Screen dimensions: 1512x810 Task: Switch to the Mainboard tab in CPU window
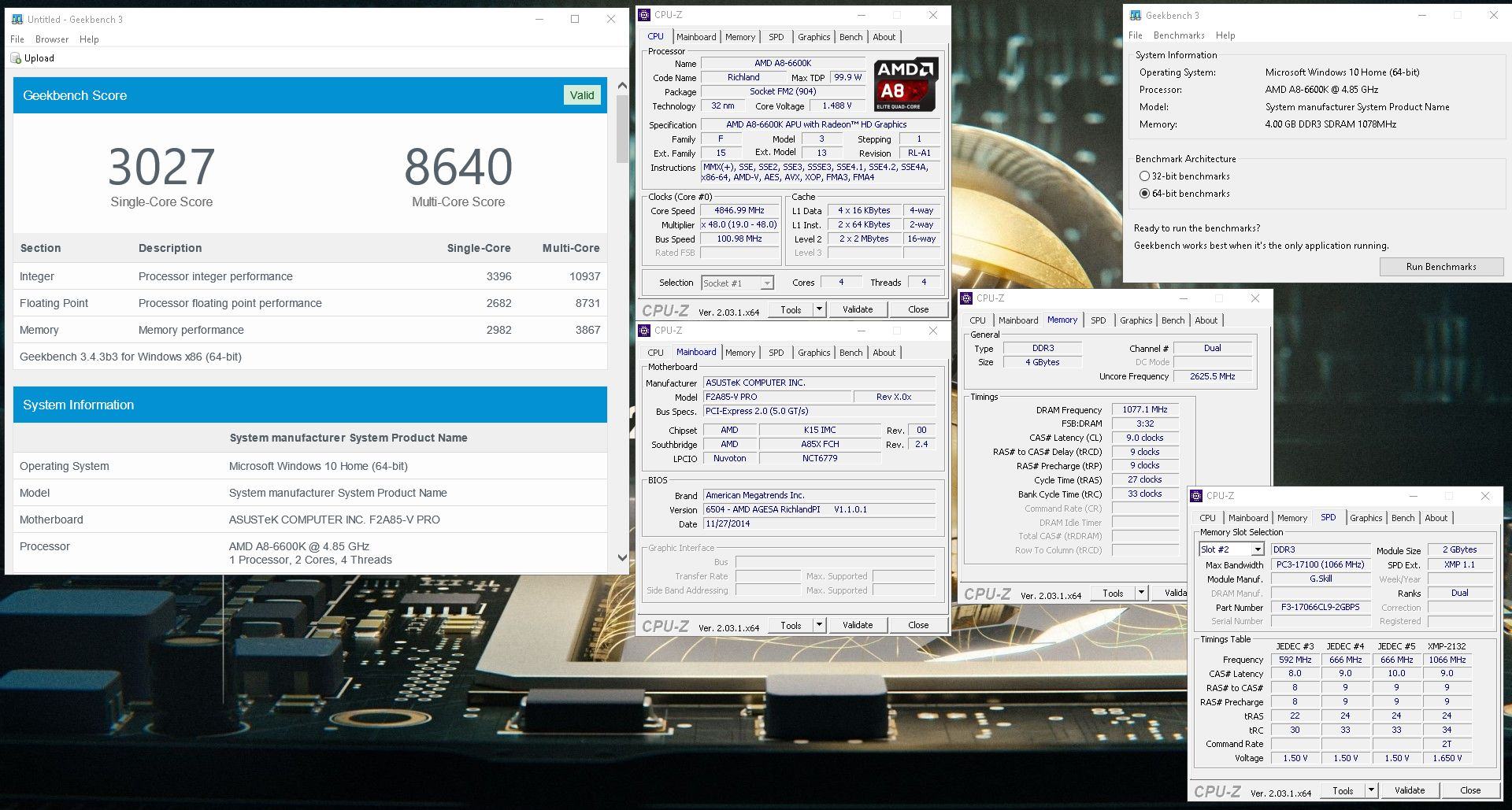click(696, 37)
